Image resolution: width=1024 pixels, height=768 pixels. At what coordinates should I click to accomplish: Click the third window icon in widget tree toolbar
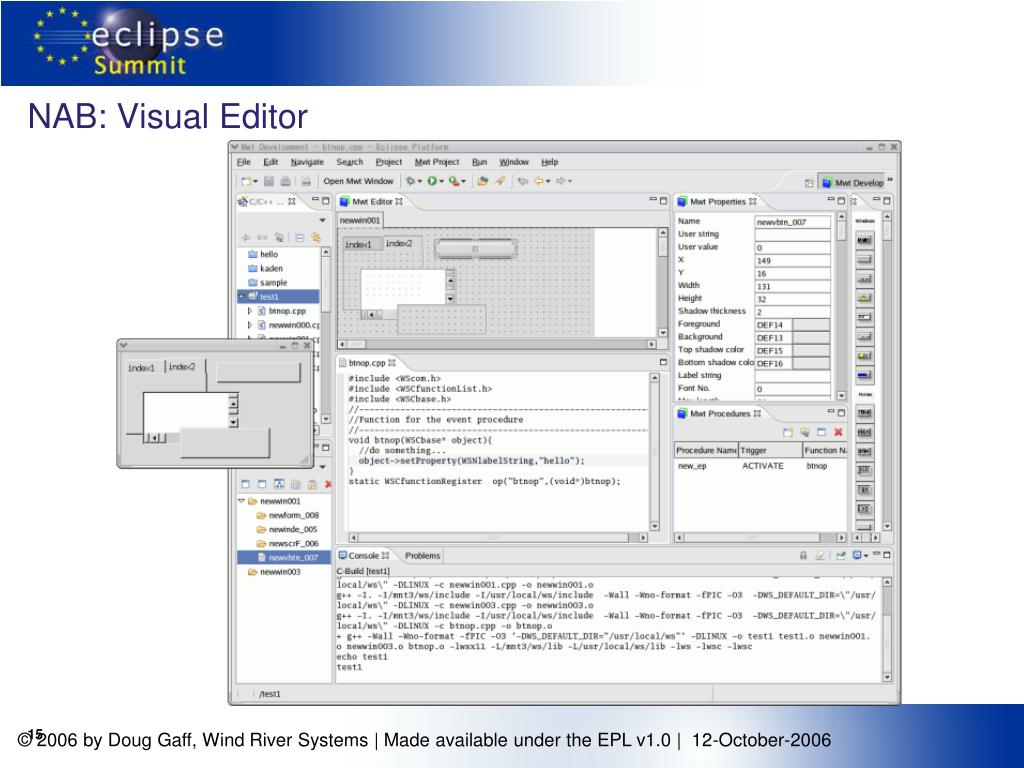coord(279,484)
